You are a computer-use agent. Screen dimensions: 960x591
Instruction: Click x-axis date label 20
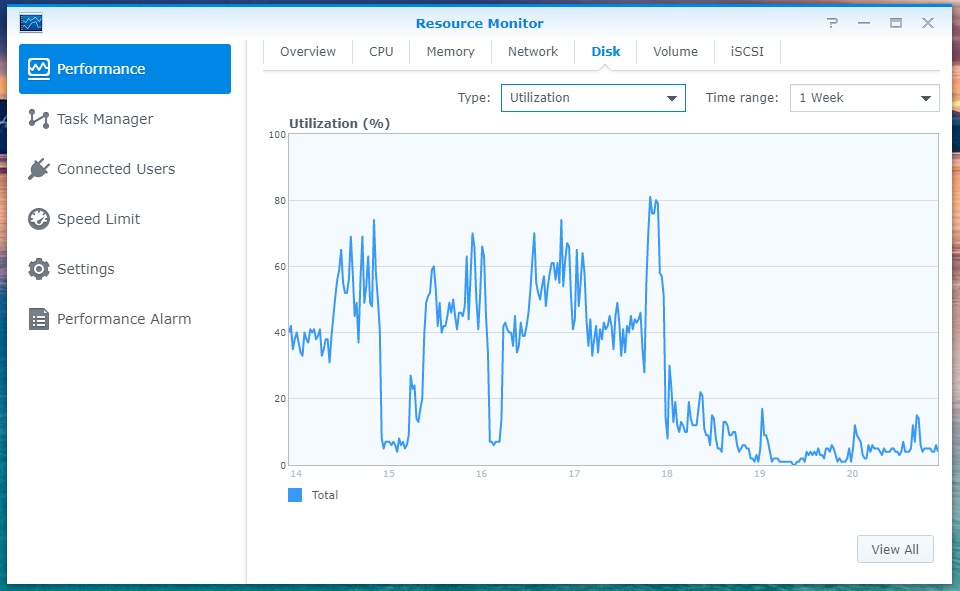[852, 473]
